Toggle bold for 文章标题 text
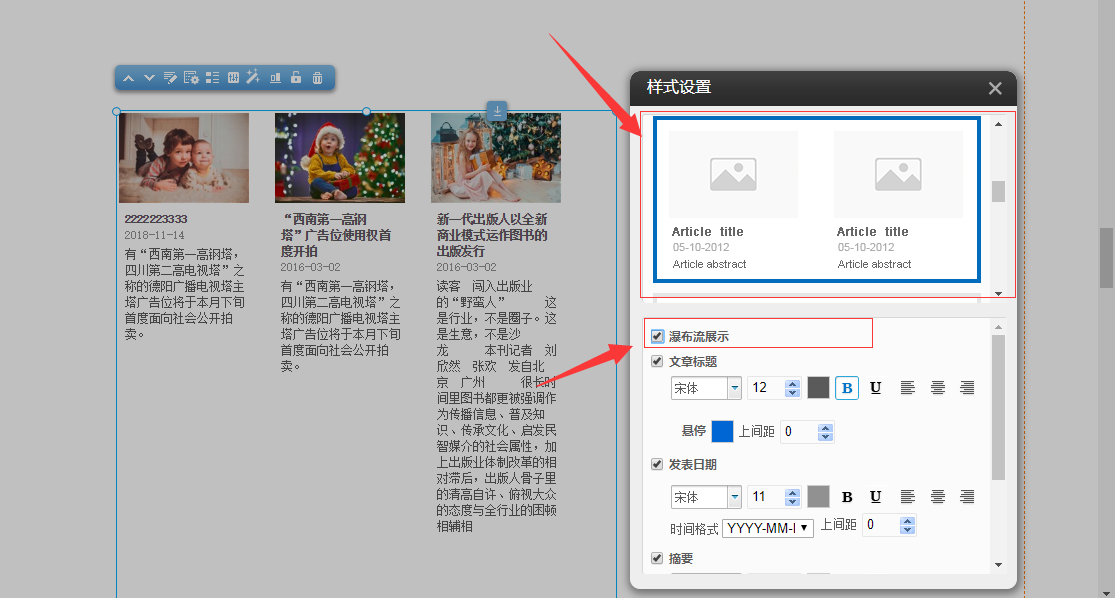Image resolution: width=1115 pixels, height=598 pixels. point(846,388)
